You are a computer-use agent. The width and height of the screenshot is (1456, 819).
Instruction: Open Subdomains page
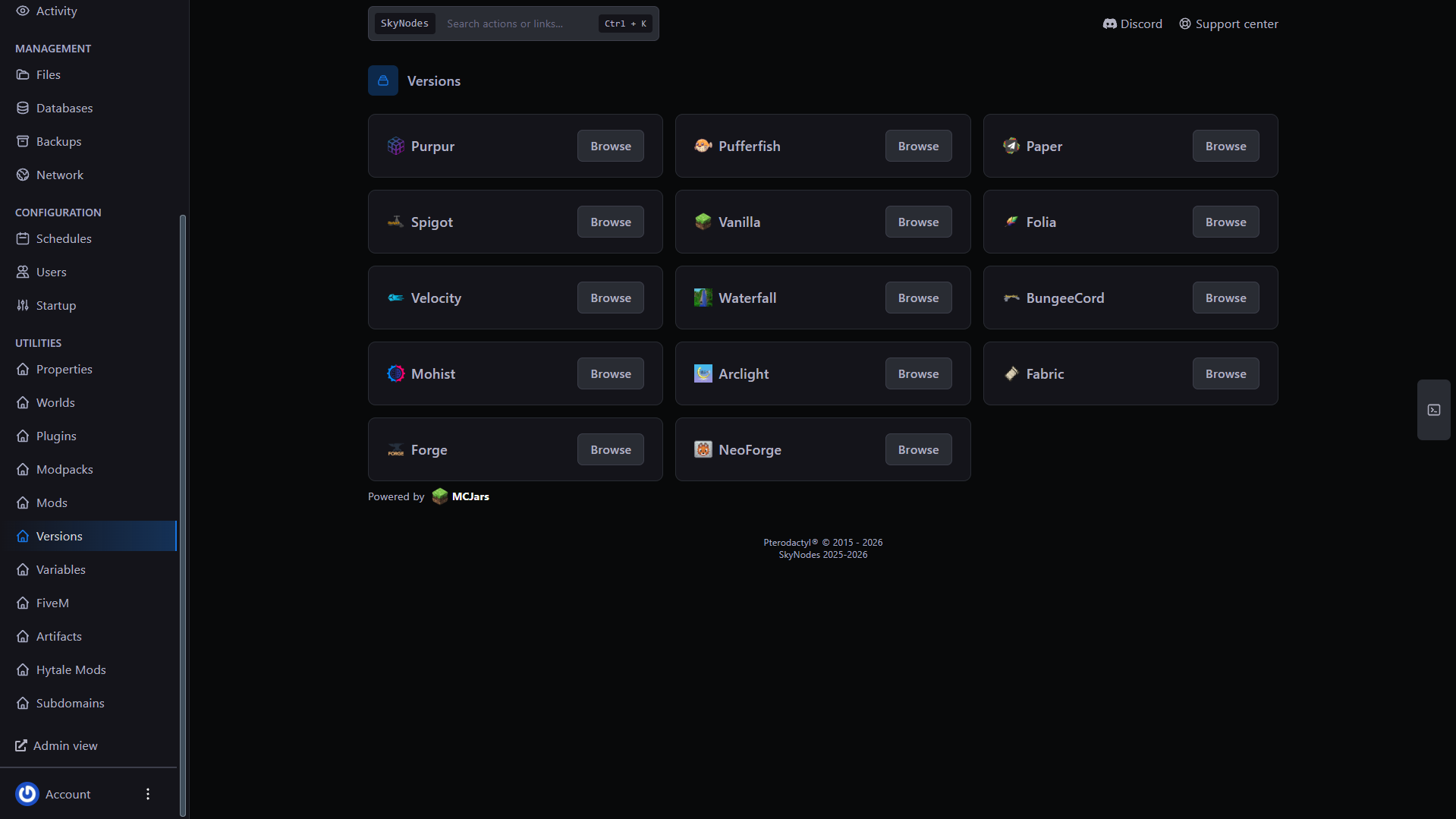click(x=88, y=703)
